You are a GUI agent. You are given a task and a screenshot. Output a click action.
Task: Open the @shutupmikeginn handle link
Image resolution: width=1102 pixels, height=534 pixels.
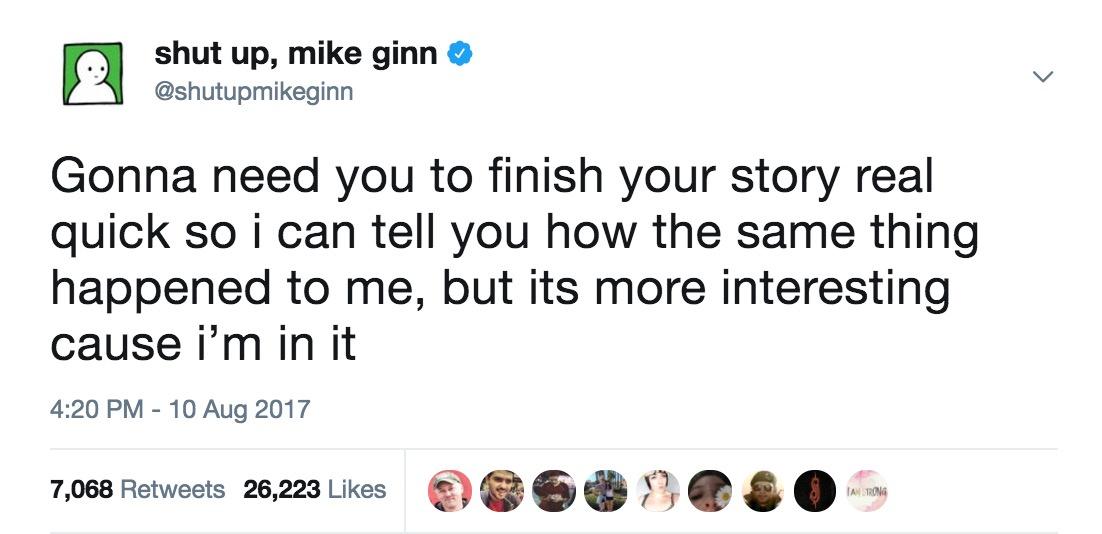coord(253,92)
